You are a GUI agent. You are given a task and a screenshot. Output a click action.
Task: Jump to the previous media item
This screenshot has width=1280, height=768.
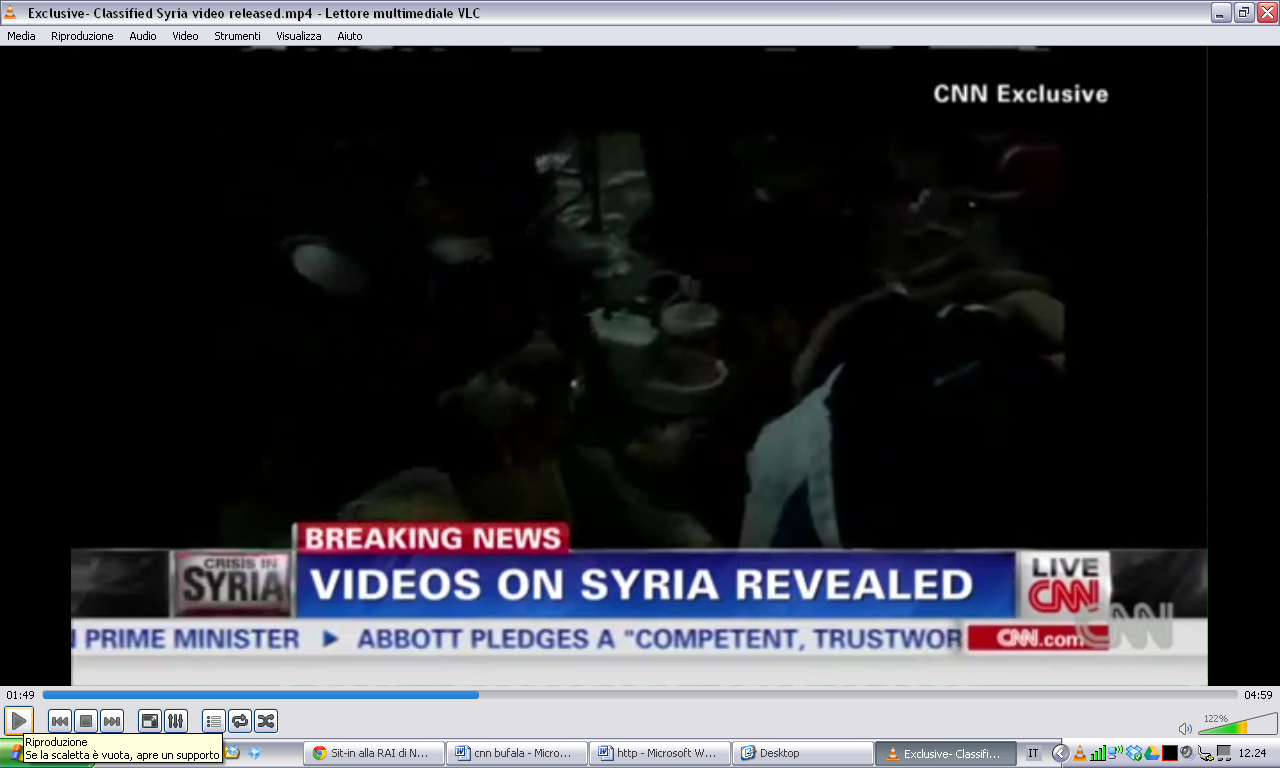[x=60, y=721]
